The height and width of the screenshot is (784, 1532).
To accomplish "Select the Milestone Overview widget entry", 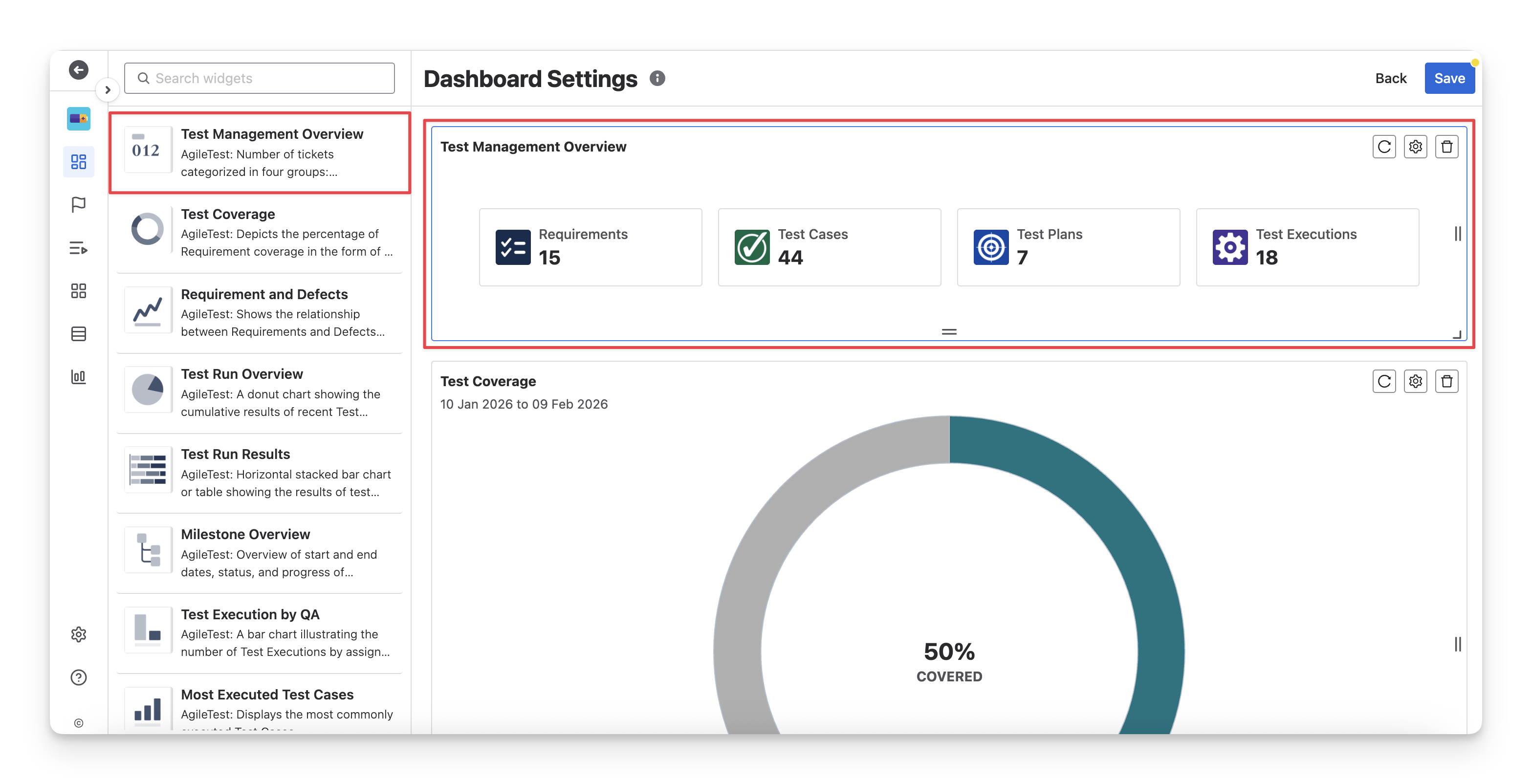I will (x=259, y=553).
